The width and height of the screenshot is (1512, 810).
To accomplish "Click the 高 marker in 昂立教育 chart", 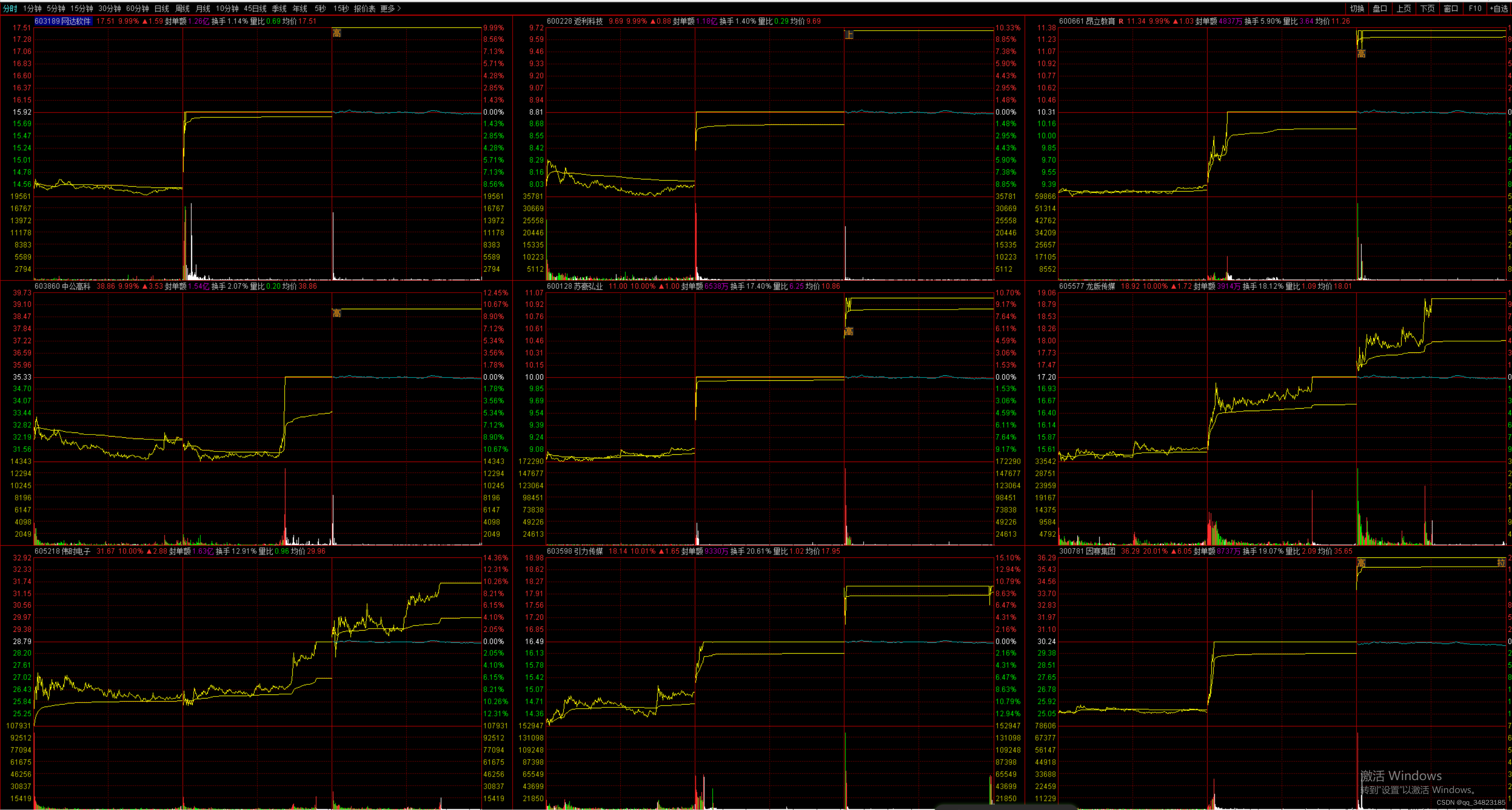I will click(1361, 54).
